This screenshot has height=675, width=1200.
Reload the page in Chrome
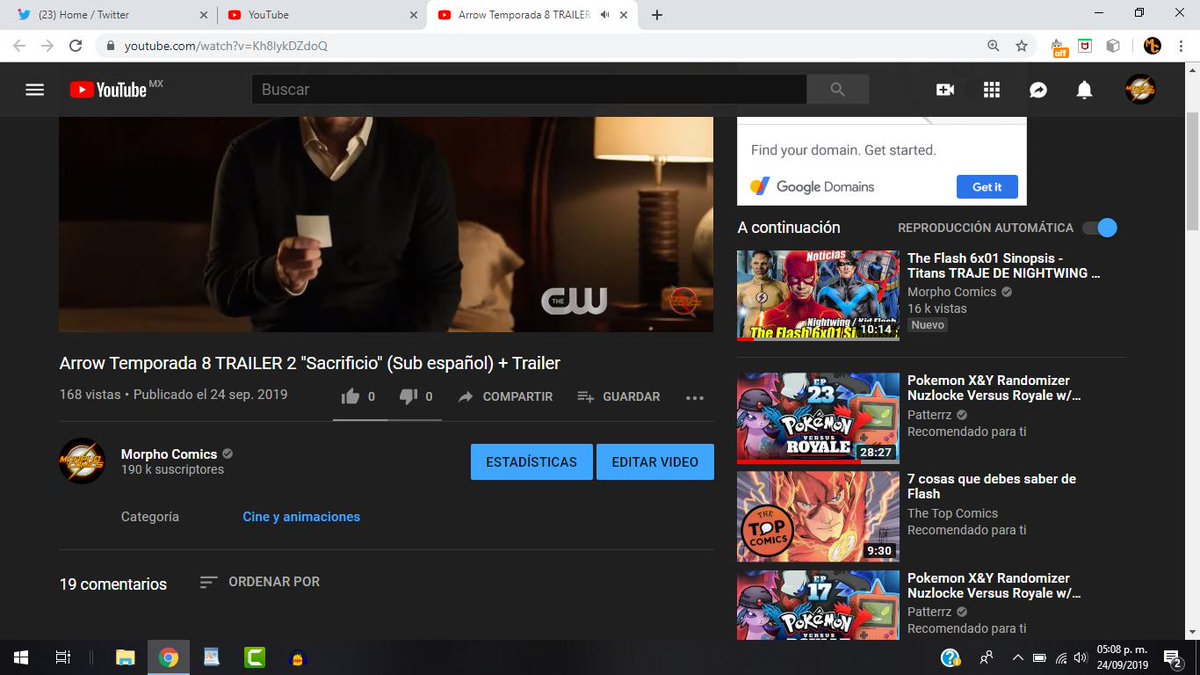pos(75,46)
